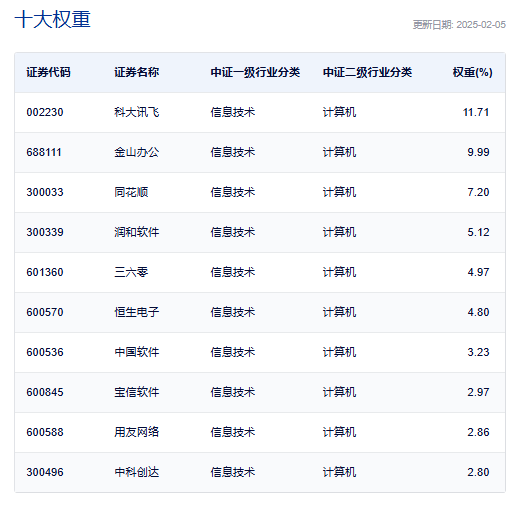
Task: Select the 金山办公 row name
Action: click(137, 152)
